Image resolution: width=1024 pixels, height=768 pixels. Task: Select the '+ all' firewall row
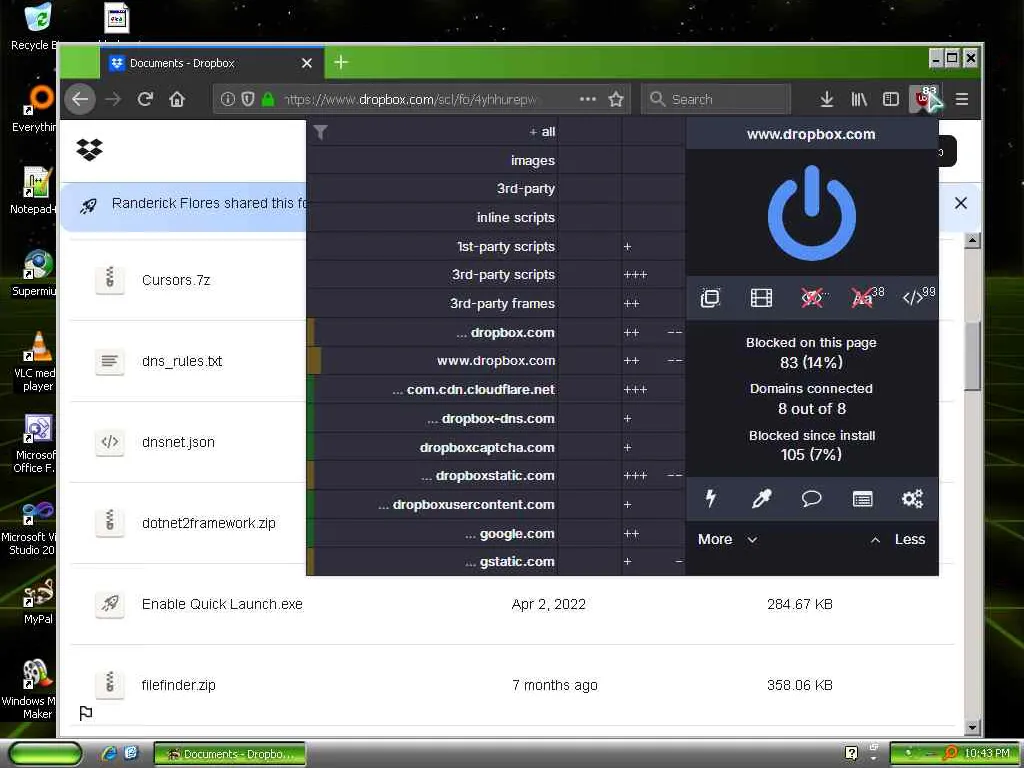(496, 132)
